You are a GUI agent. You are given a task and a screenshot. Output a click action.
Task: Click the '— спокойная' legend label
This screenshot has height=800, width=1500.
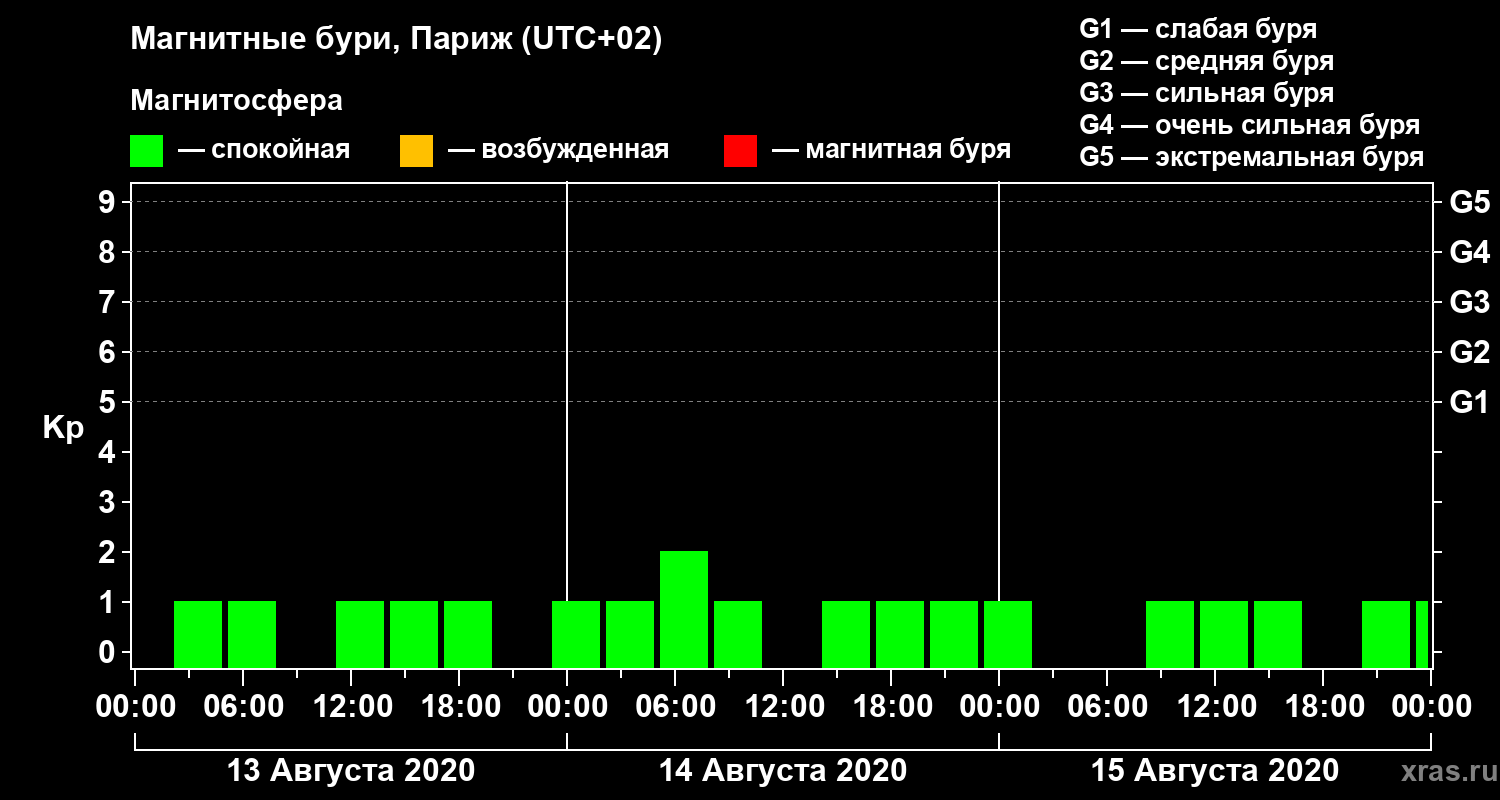pyautogui.click(x=264, y=150)
